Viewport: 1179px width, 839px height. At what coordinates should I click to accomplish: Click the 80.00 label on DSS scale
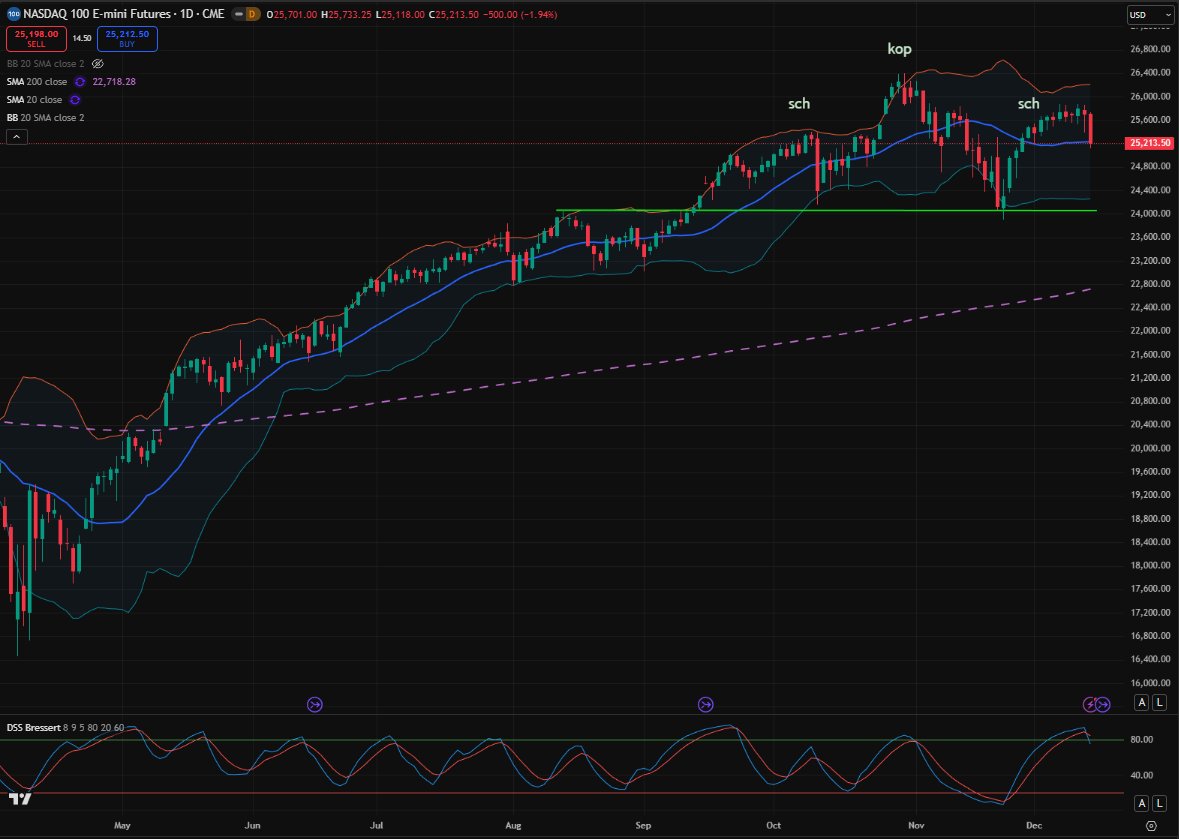coord(1143,740)
